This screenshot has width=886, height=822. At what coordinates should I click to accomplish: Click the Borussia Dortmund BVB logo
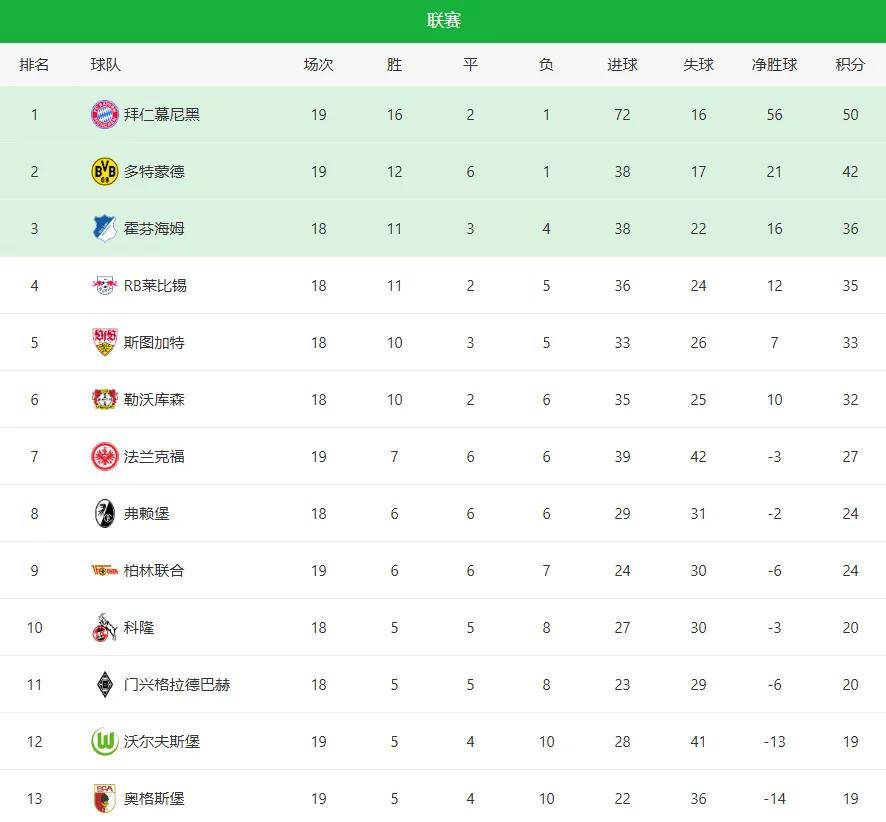[105, 171]
